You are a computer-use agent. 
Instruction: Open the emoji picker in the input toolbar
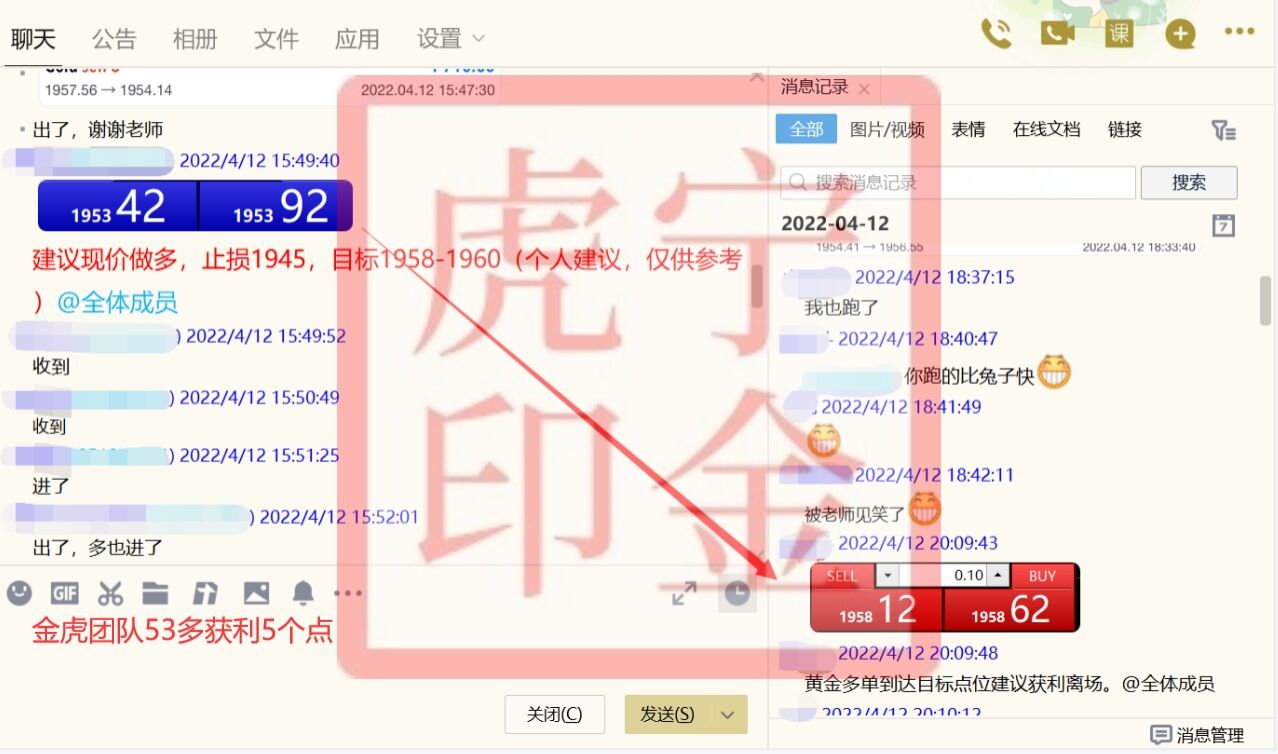click(x=19, y=593)
